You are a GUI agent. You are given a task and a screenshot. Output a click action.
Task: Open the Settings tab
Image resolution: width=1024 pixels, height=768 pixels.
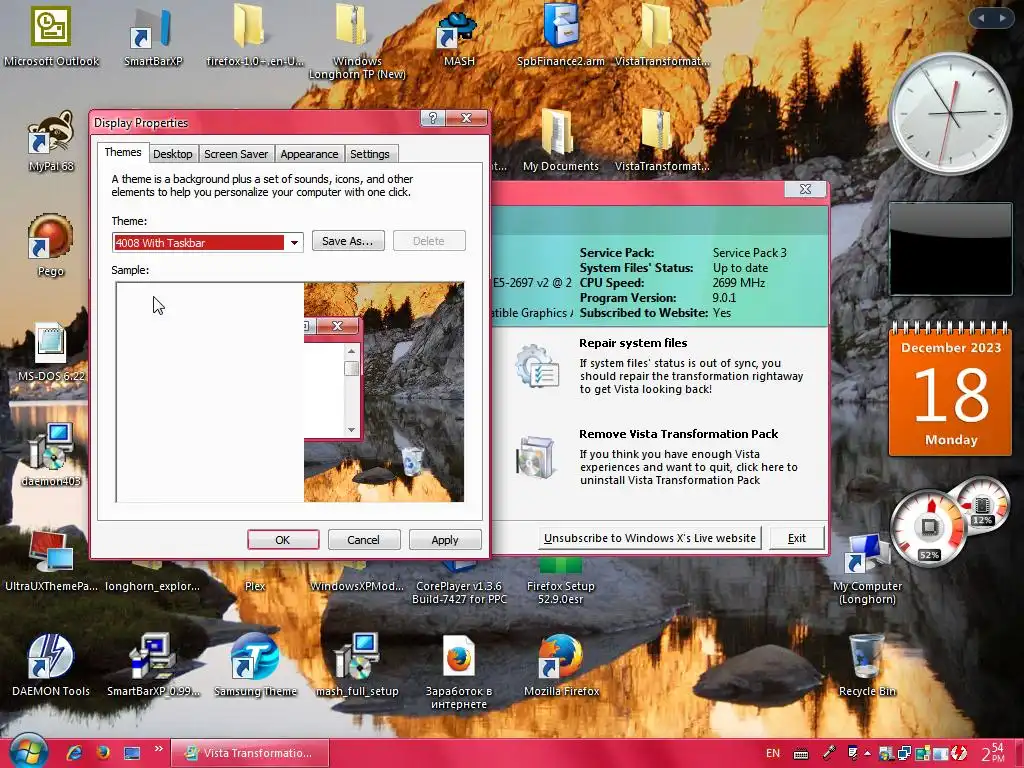click(x=370, y=154)
